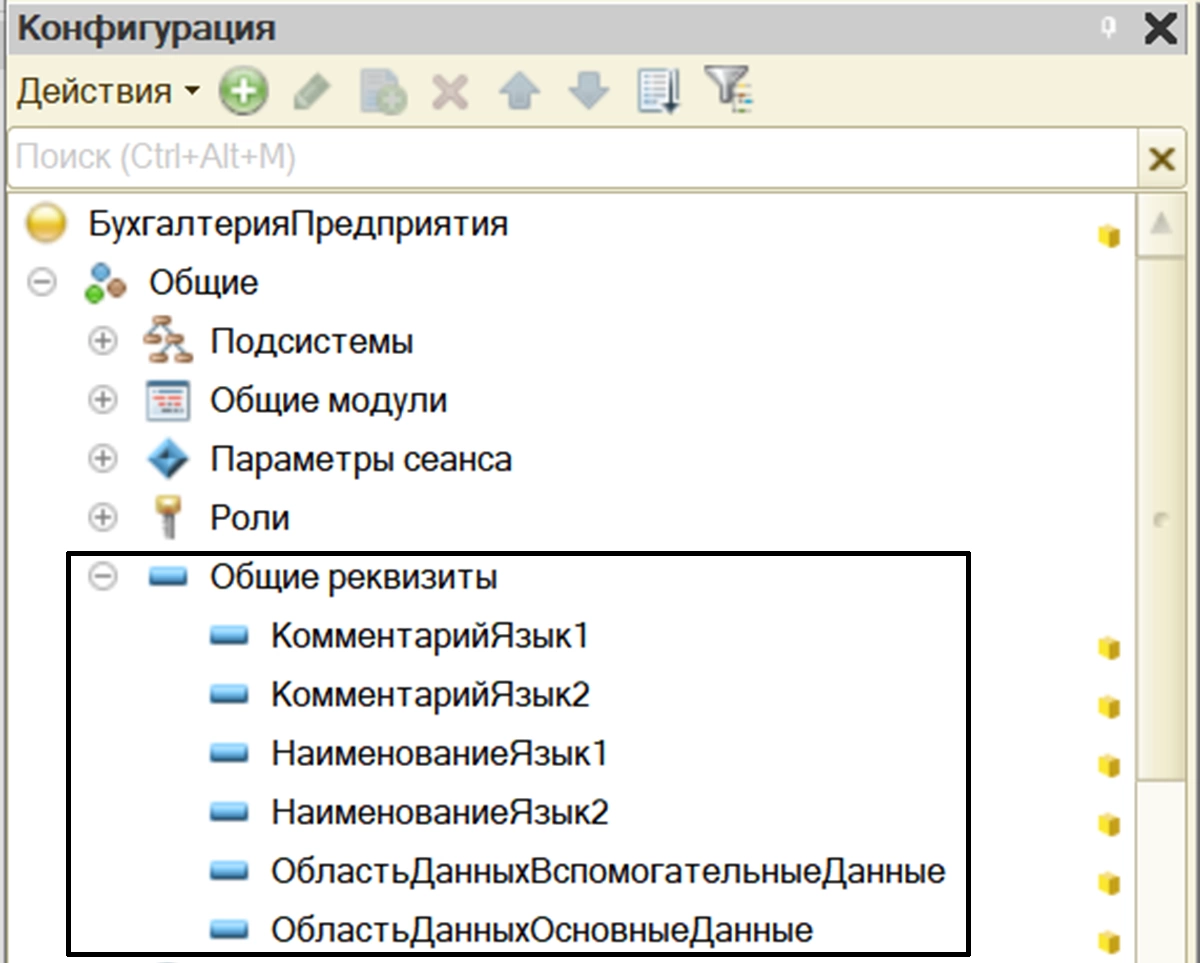The height and width of the screenshot is (963, 1200).
Task: Click the funnel filter by subsystems icon
Action: (729, 90)
